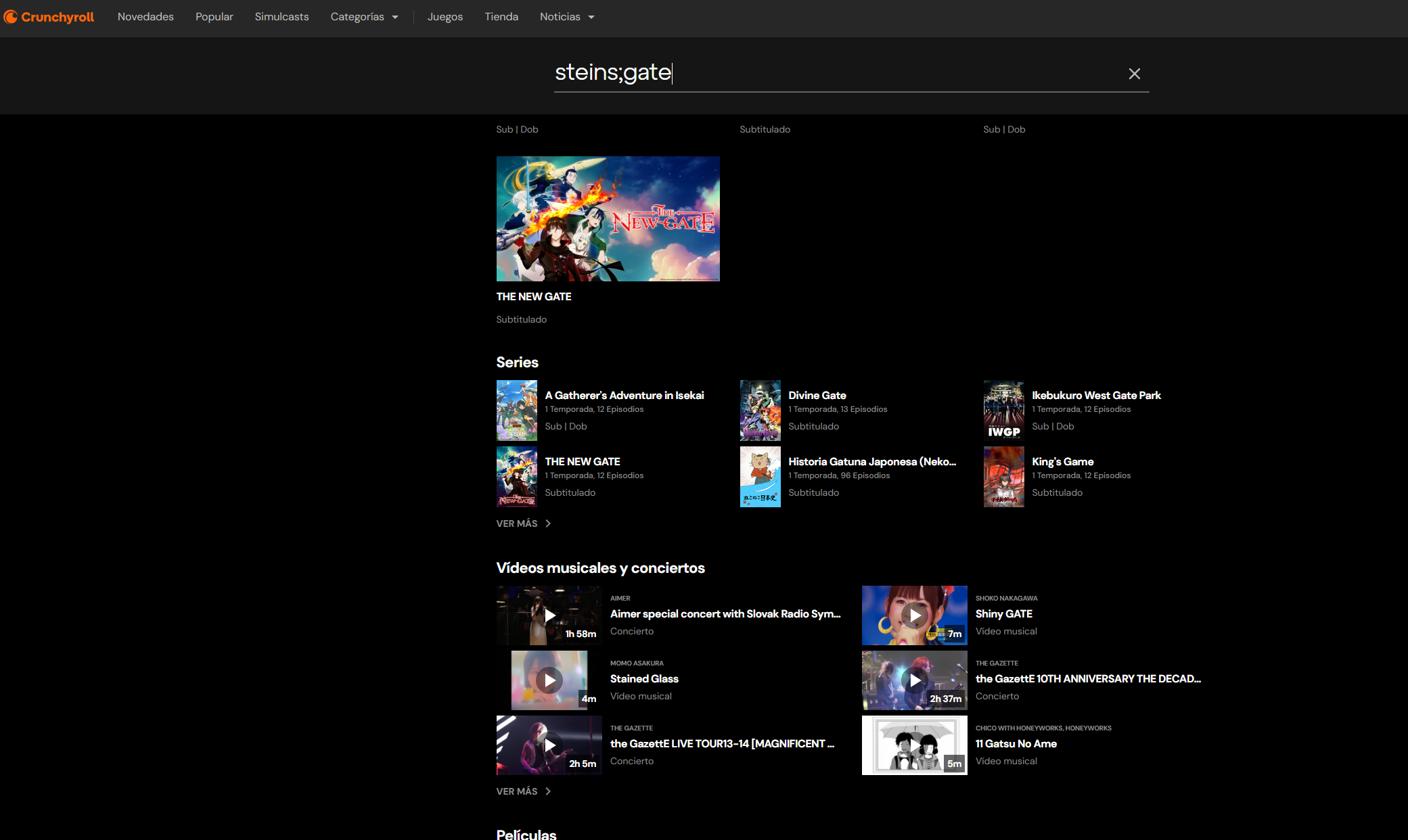The width and height of the screenshot is (1408, 840).
Task: Open A Gatherer's Adventure in Isekai poster
Action: click(x=517, y=411)
